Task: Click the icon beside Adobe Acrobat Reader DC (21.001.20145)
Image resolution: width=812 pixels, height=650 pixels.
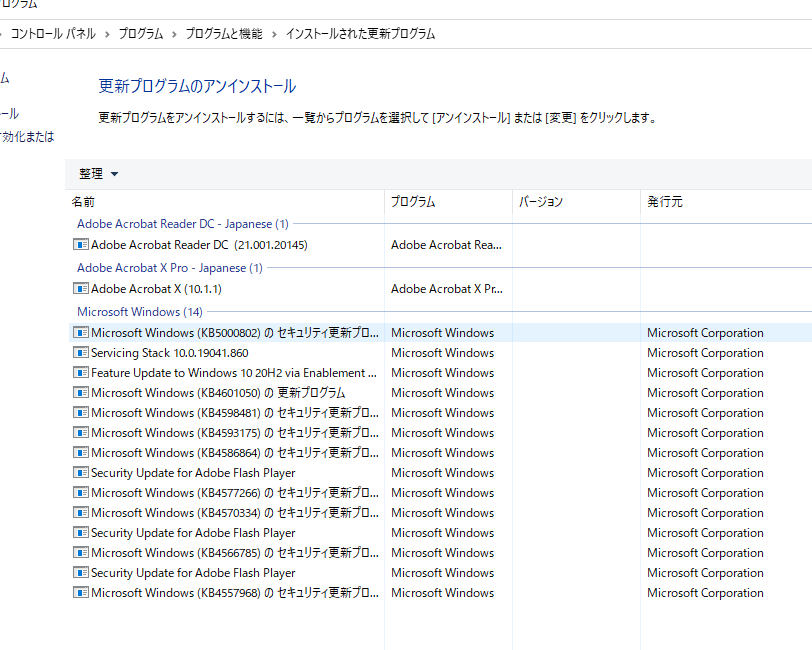Action: point(80,244)
